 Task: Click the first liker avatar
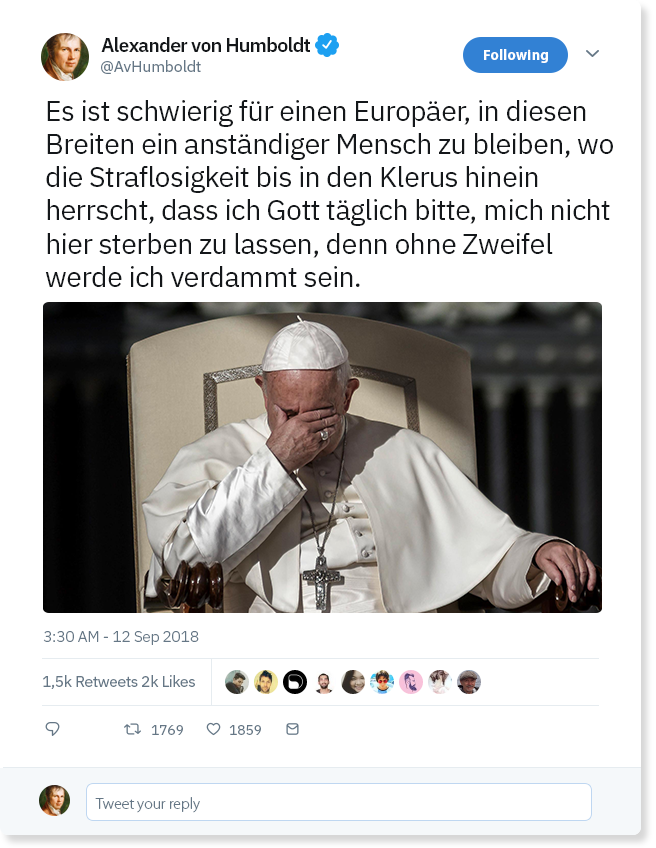[236, 681]
